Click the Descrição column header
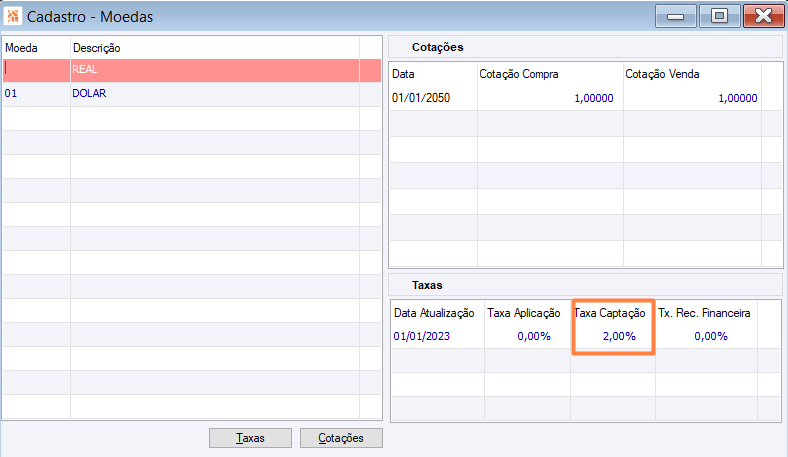 [215, 48]
